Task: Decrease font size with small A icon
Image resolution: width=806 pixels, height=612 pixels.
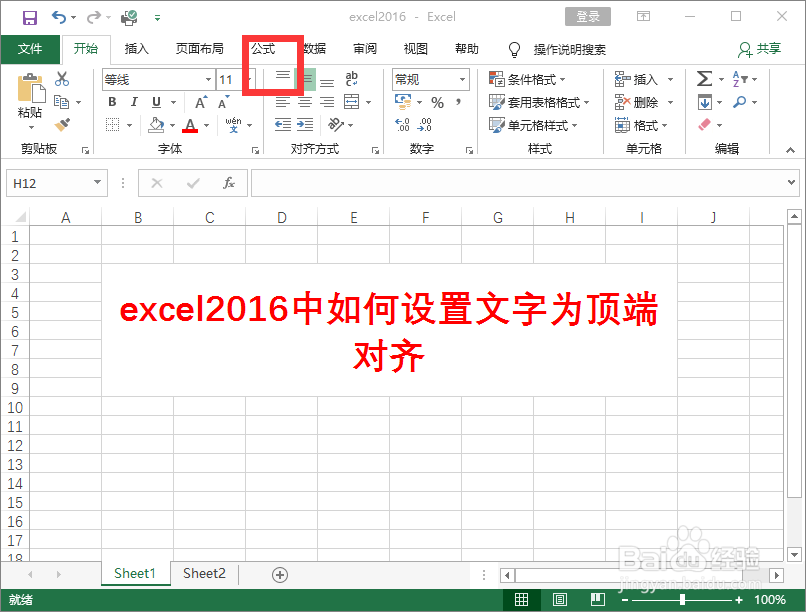Action: pos(223,102)
